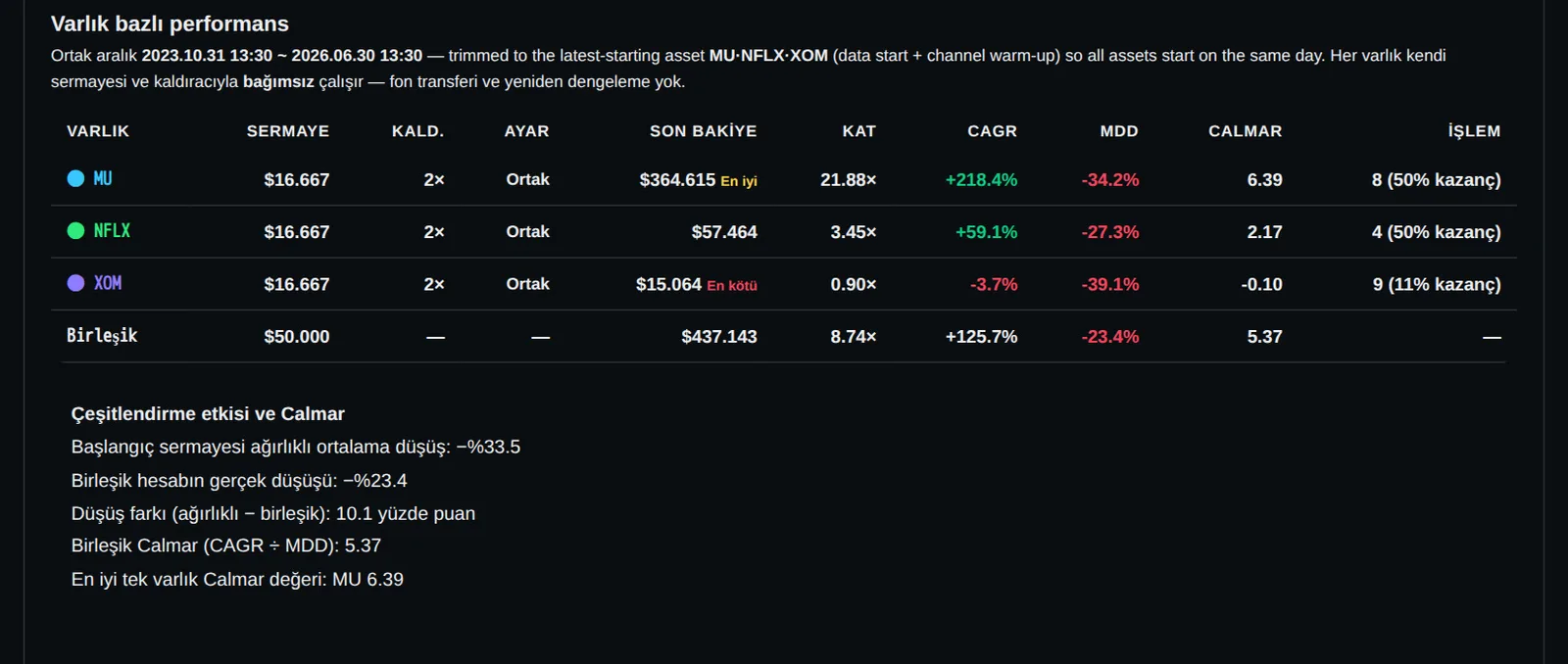Click NFLX multiple 3.45×
1568x664 pixels.
[x=854, y=232]
